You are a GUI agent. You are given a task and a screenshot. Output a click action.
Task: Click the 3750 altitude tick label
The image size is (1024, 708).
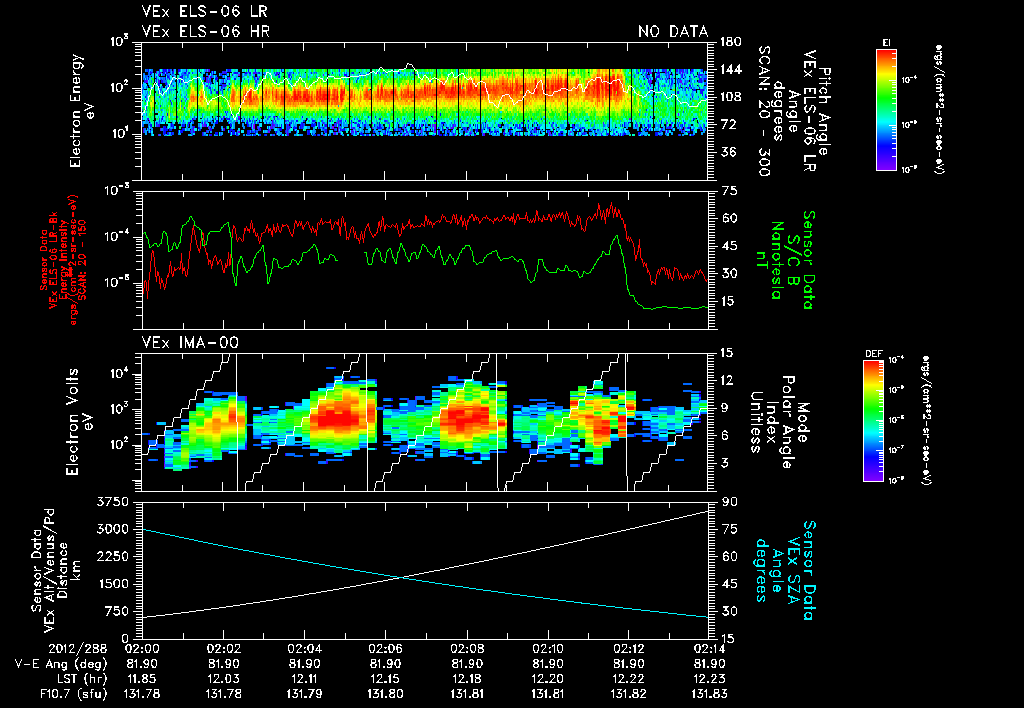click(113, 502)
